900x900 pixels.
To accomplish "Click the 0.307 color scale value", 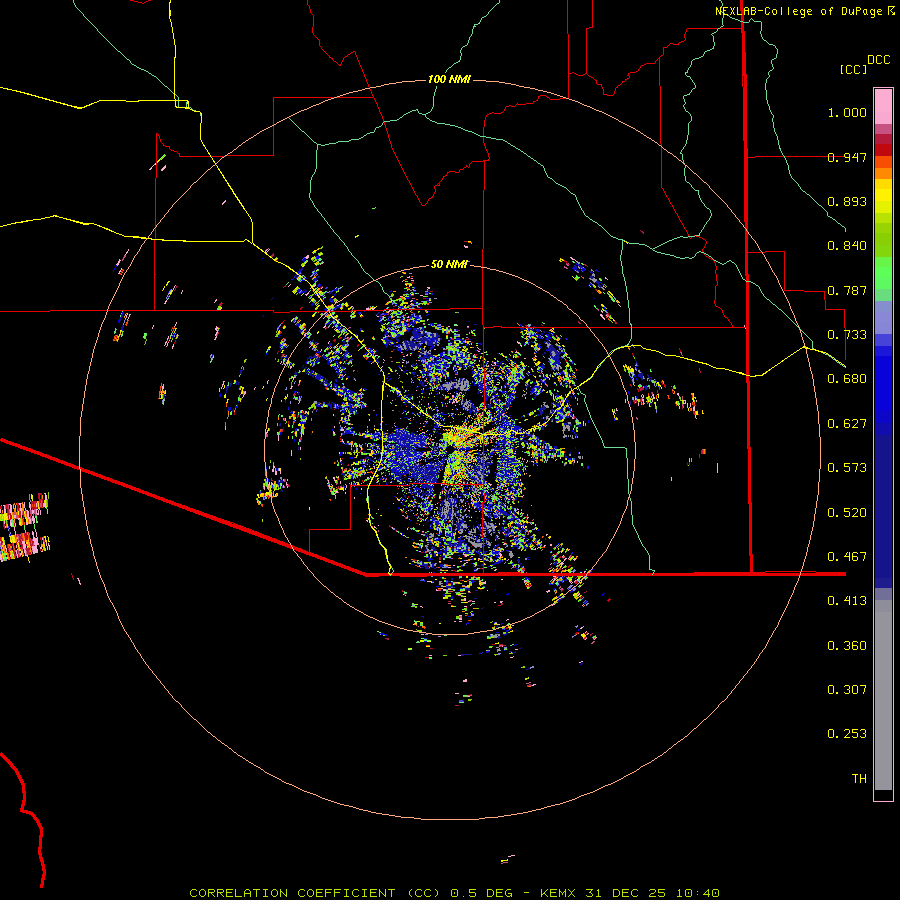I will [847, 690].
